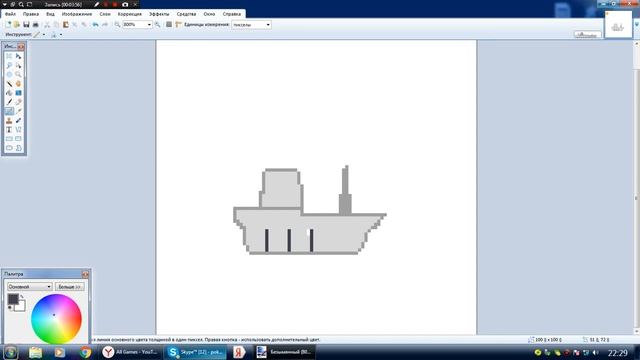Click the Zoom Out magnifier icon
Screen dimensions: 640x360
(117, 25)
